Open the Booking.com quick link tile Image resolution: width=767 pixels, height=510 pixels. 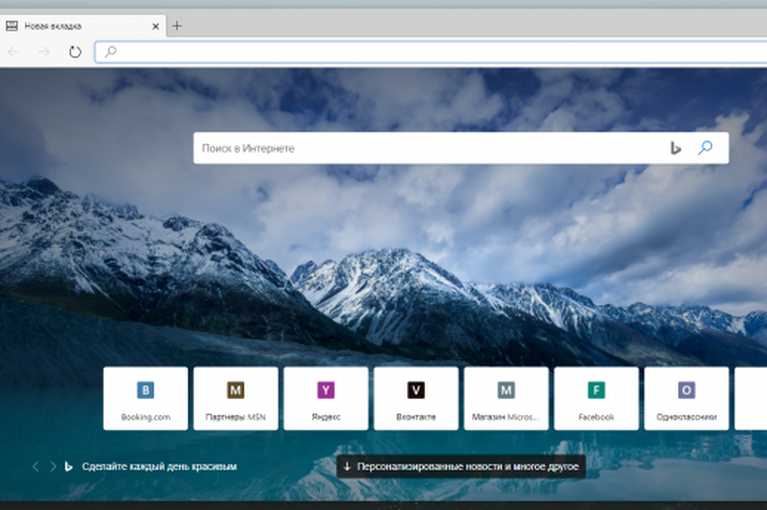click(145, 399)
